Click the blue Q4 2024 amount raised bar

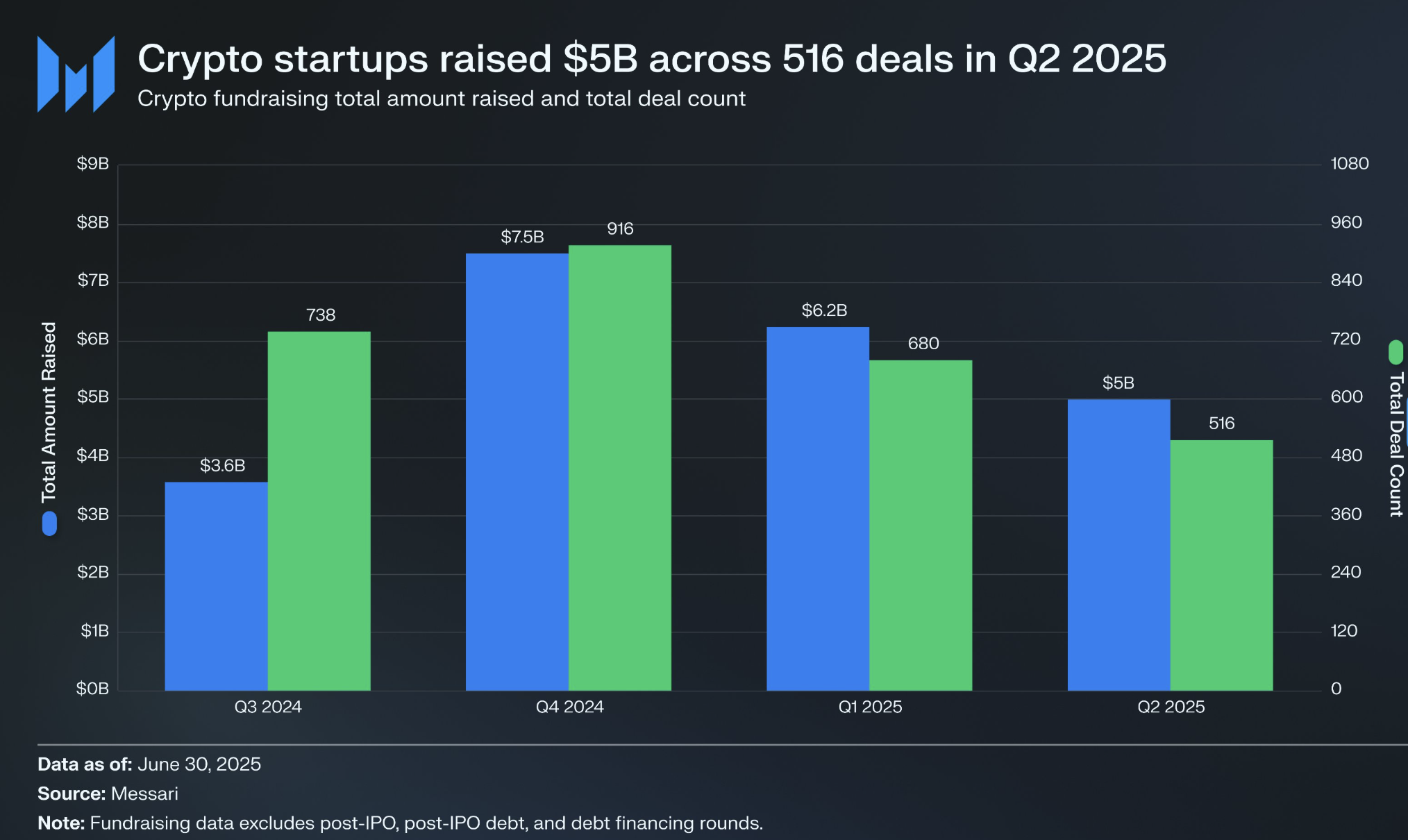pos(517,472)
